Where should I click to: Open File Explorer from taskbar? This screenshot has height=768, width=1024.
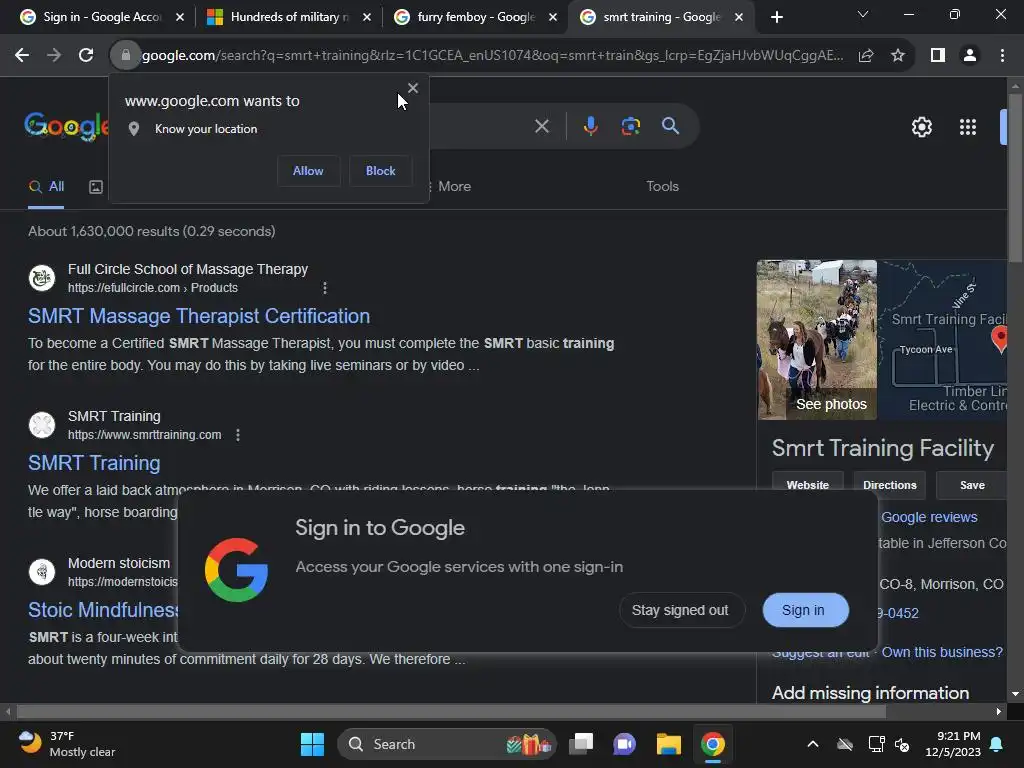(x=669, y=744)
